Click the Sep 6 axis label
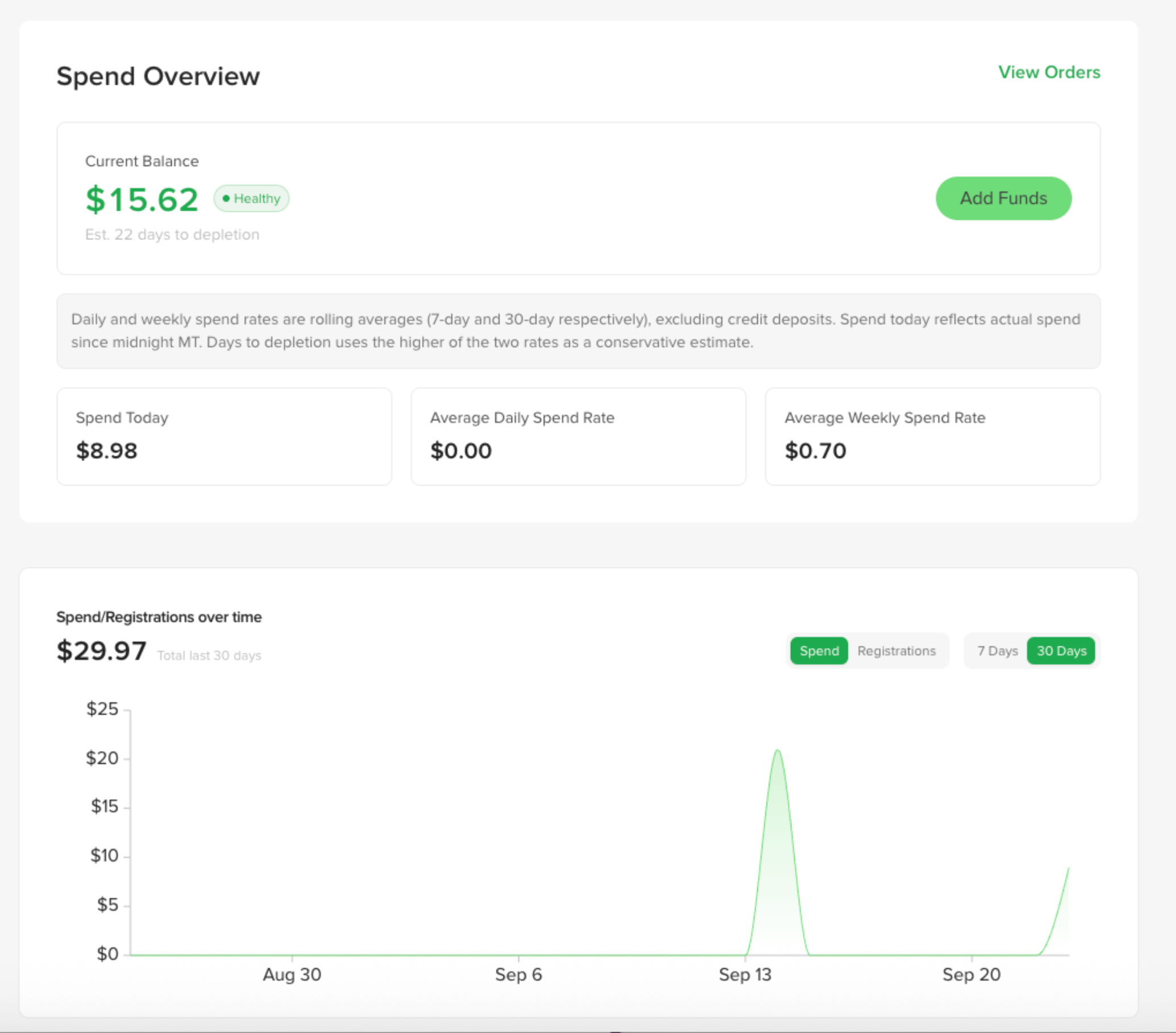The width and height of the screenshot is (1176, 1033). (x=518, y=974)
